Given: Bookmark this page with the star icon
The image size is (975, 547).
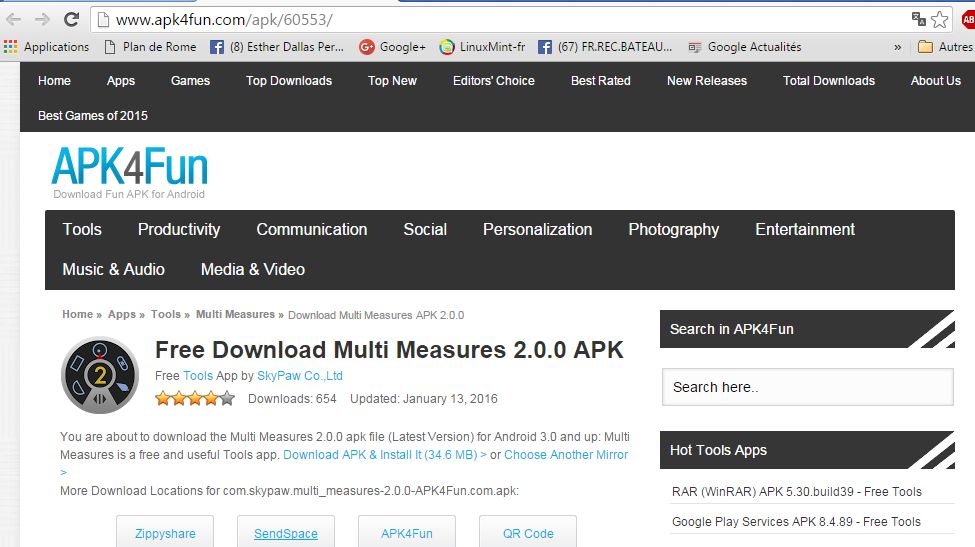Looking at the screenshot, I should coord(940,20).
